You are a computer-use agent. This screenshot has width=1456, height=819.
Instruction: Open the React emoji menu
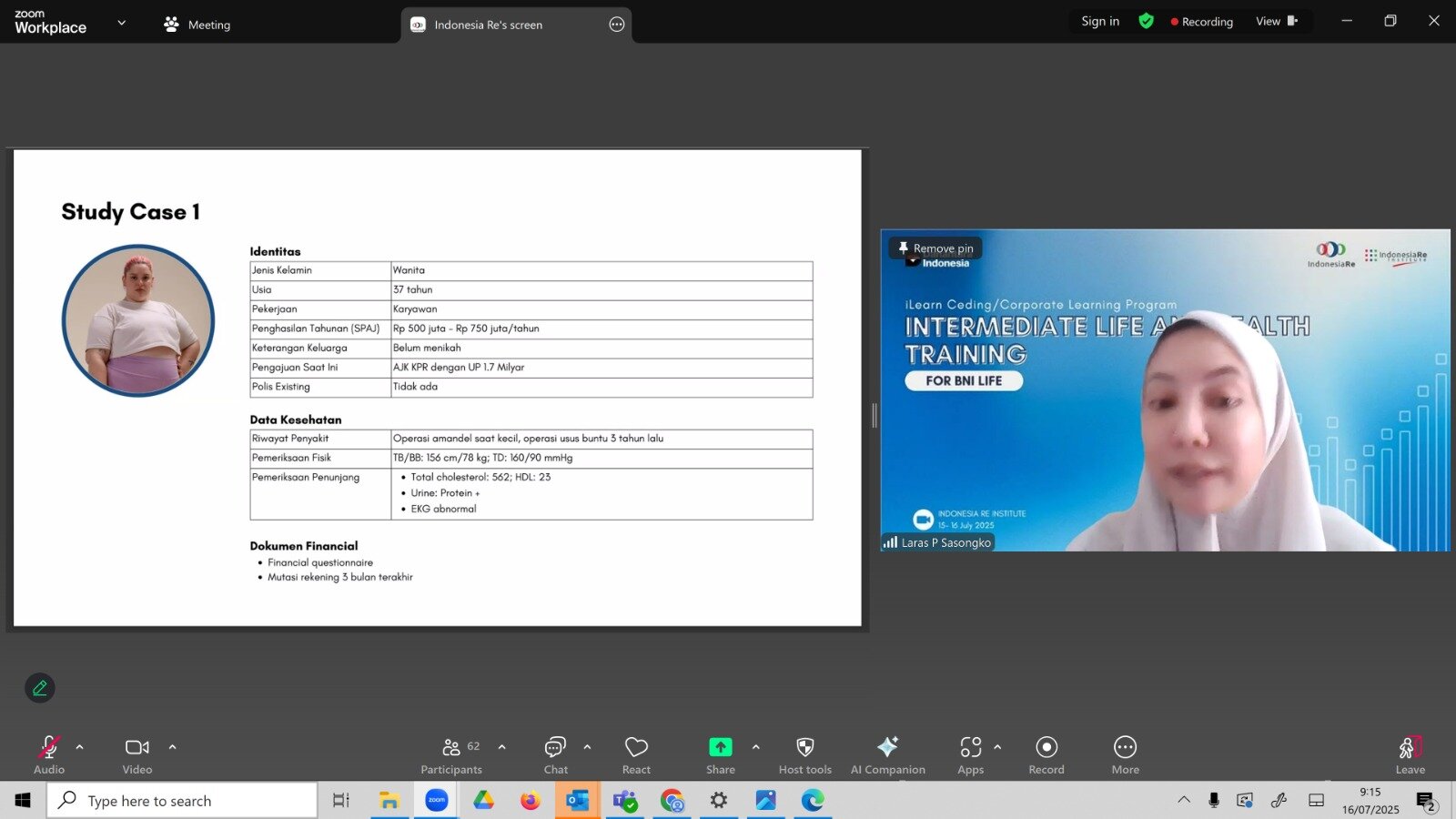tap(636, 755)
